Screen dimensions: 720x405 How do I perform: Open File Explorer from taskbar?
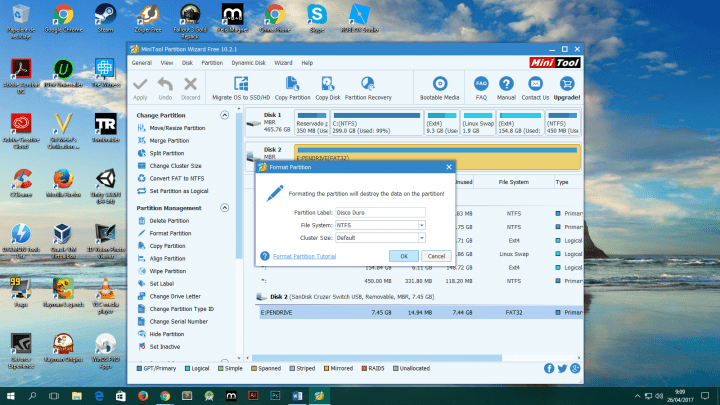[77, 396]
